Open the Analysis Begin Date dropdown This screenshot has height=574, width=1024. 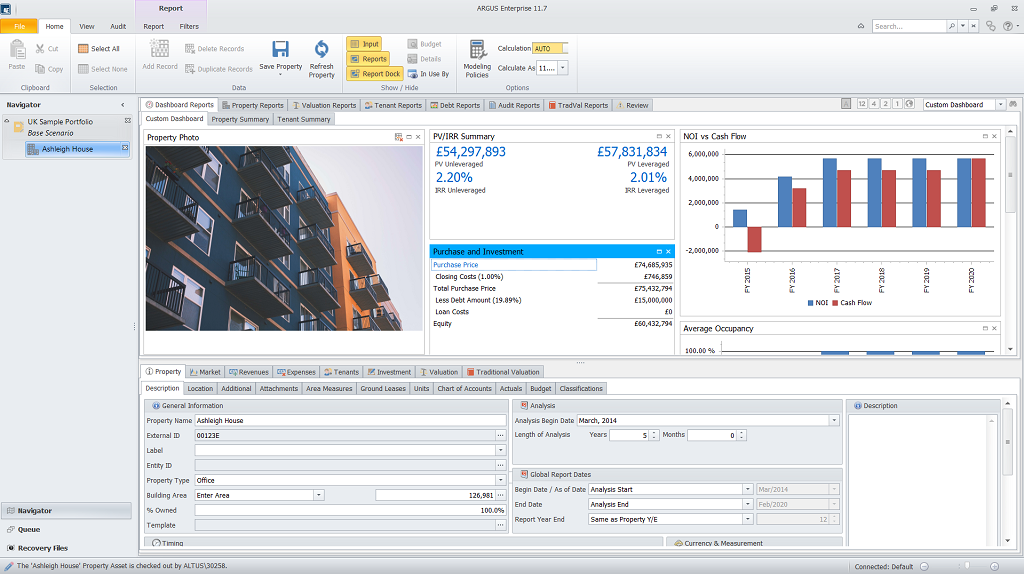point(833,421)
